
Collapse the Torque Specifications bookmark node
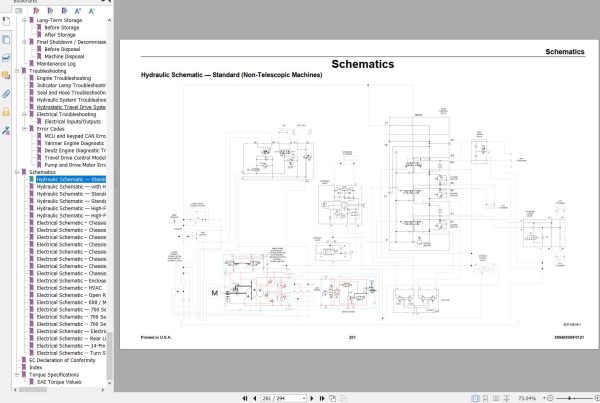17,375
